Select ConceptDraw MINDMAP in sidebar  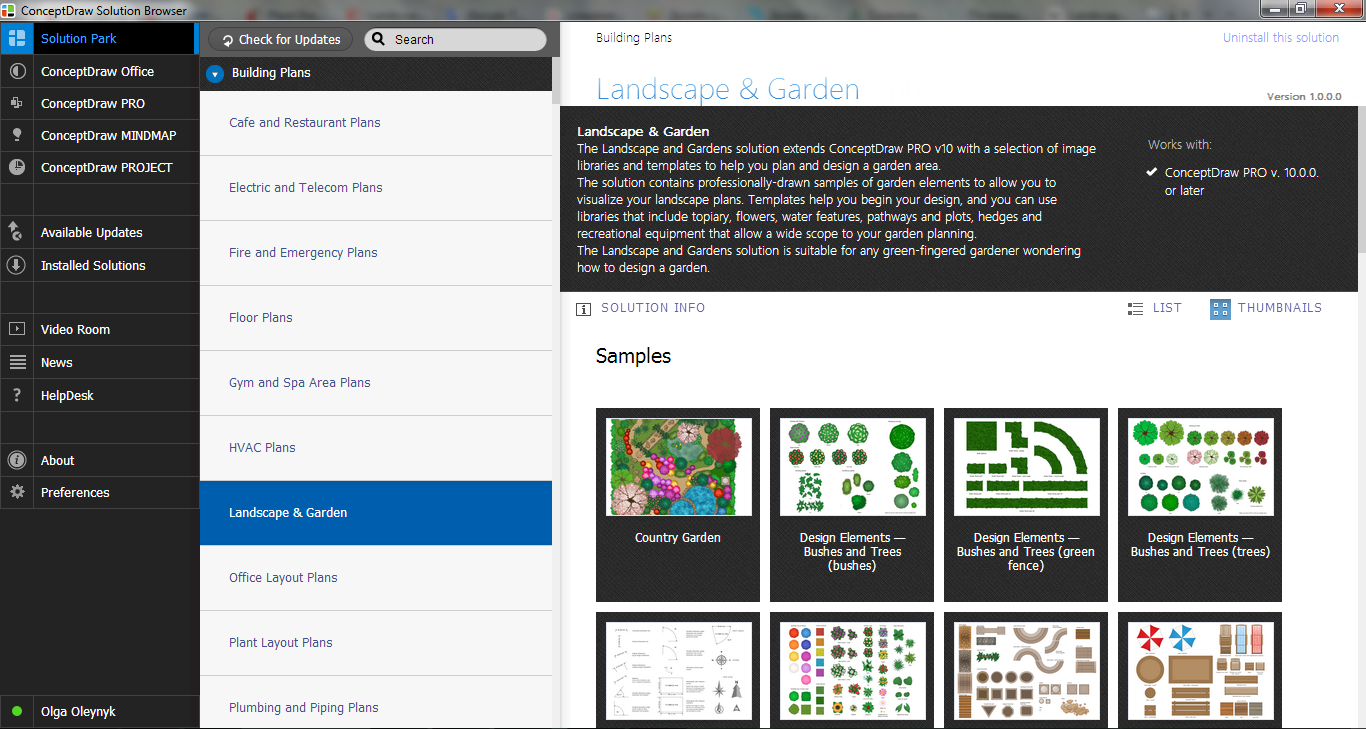(x=99, y=135)
